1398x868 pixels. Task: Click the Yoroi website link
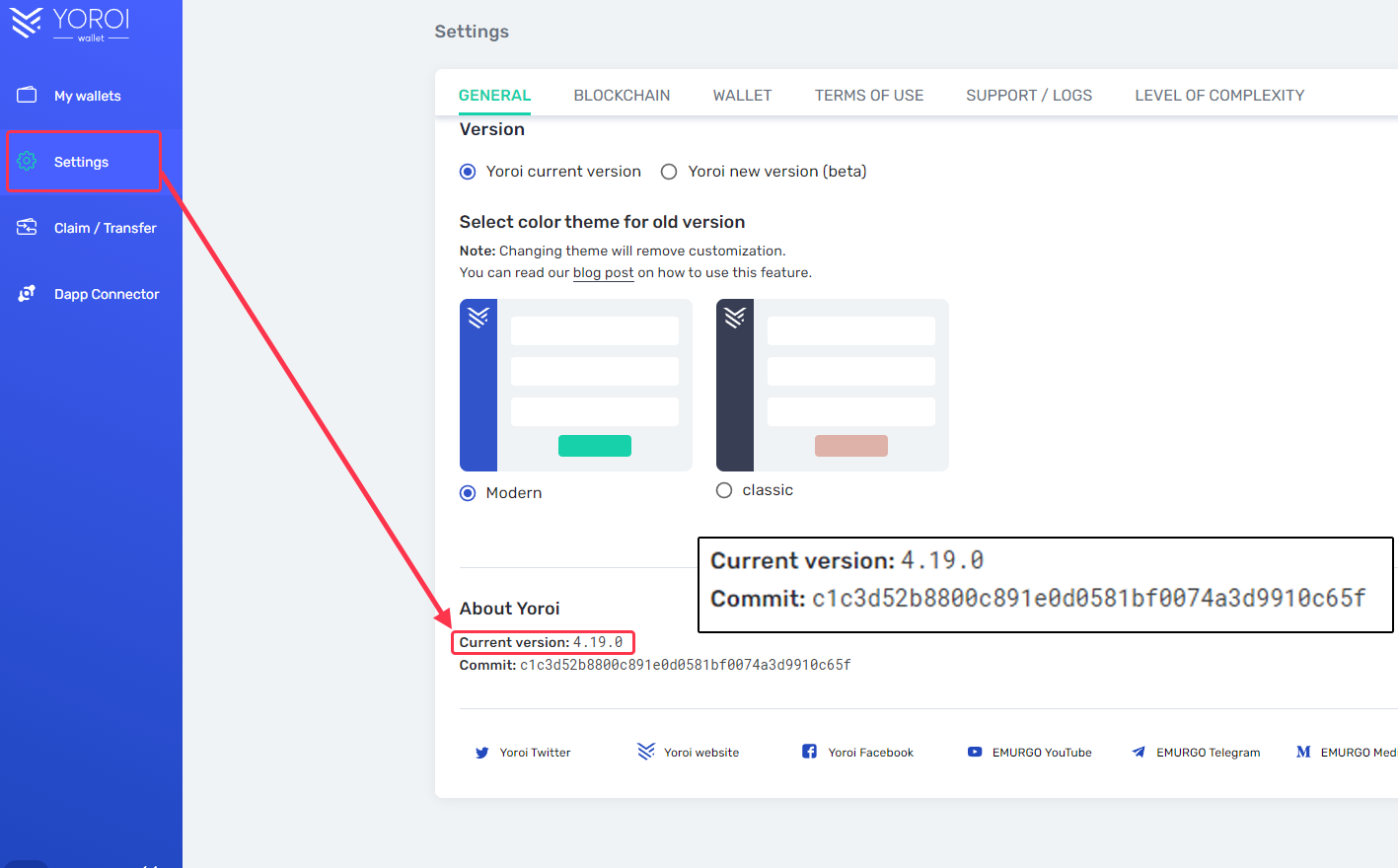tap(702, 752)
